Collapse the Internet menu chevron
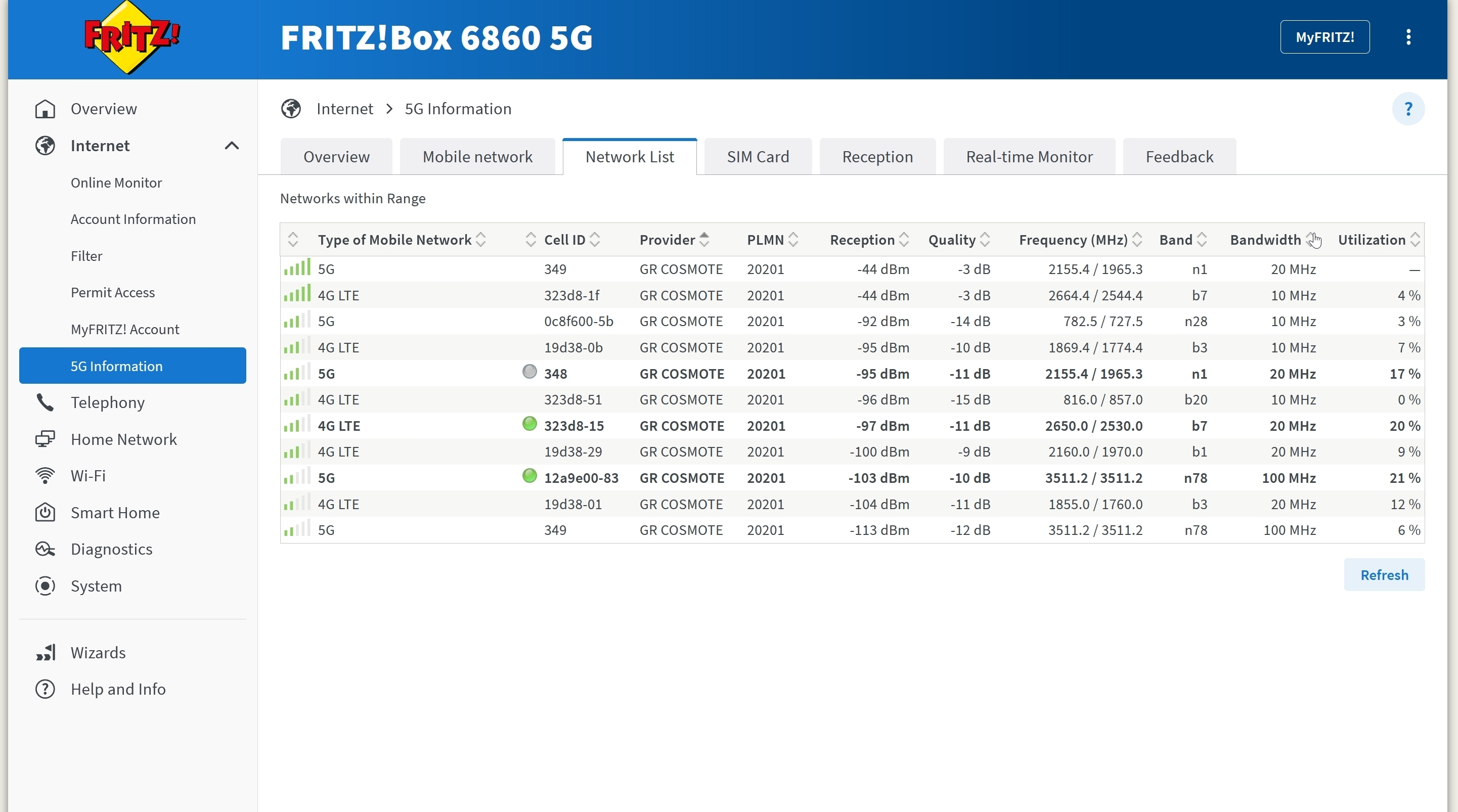Image resolution: width=1458 pixels, height=812 pixels. (232, 146)
